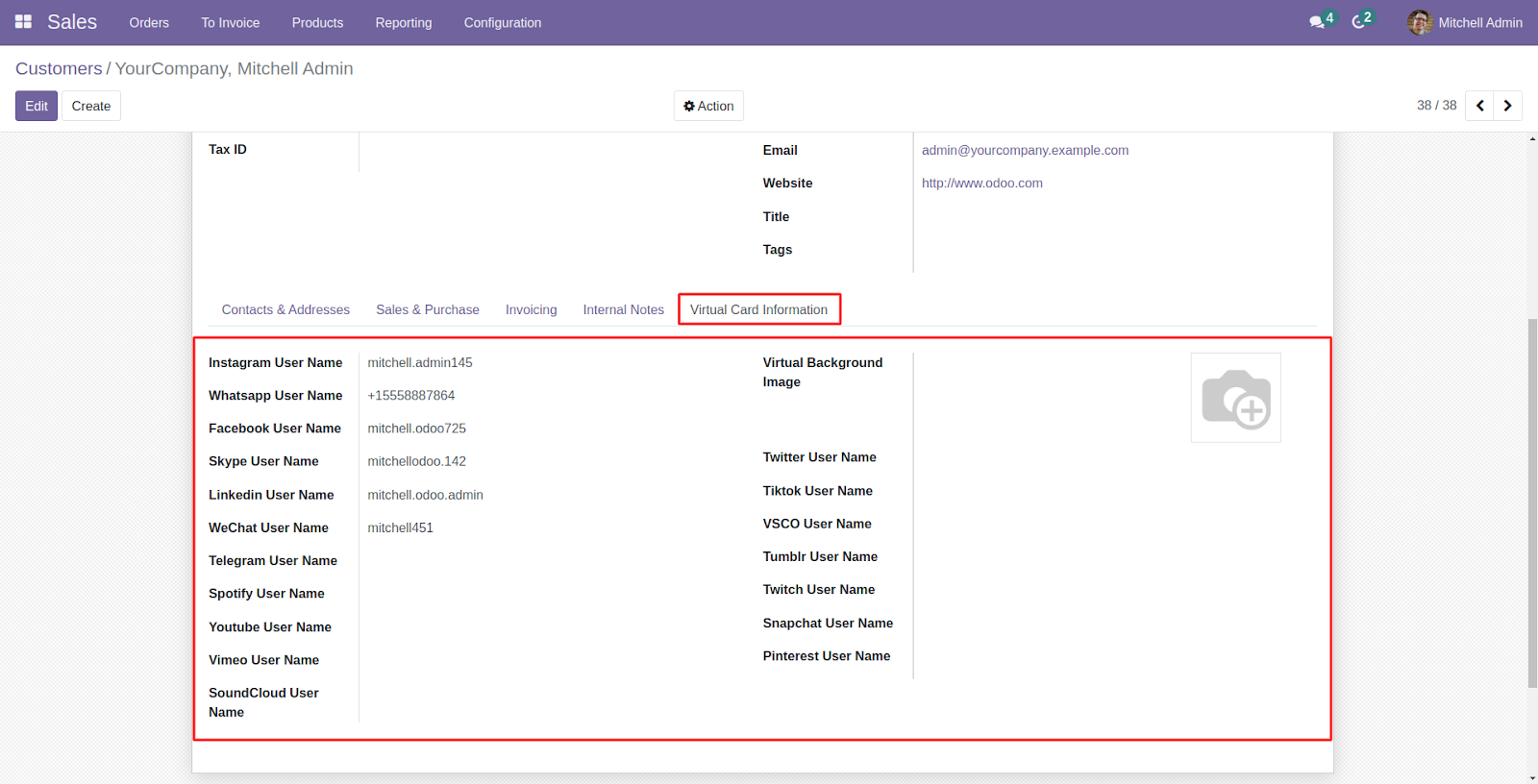The width and height of the screenshot is (1538, 784).
Task: Click Mitchell Admin's avatar picture
Action: coord(1420,22)
